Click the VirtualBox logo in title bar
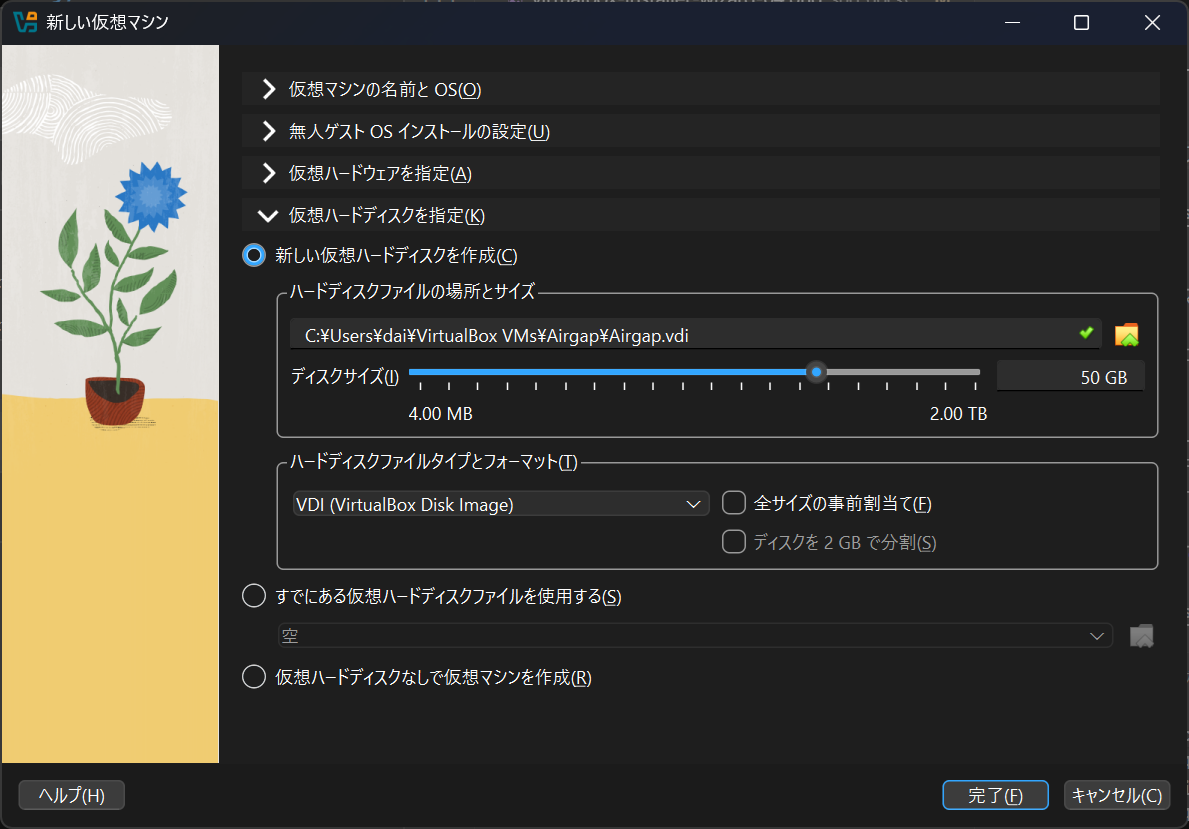Screen dimensions: 1189x829 (x=25, y=22)
